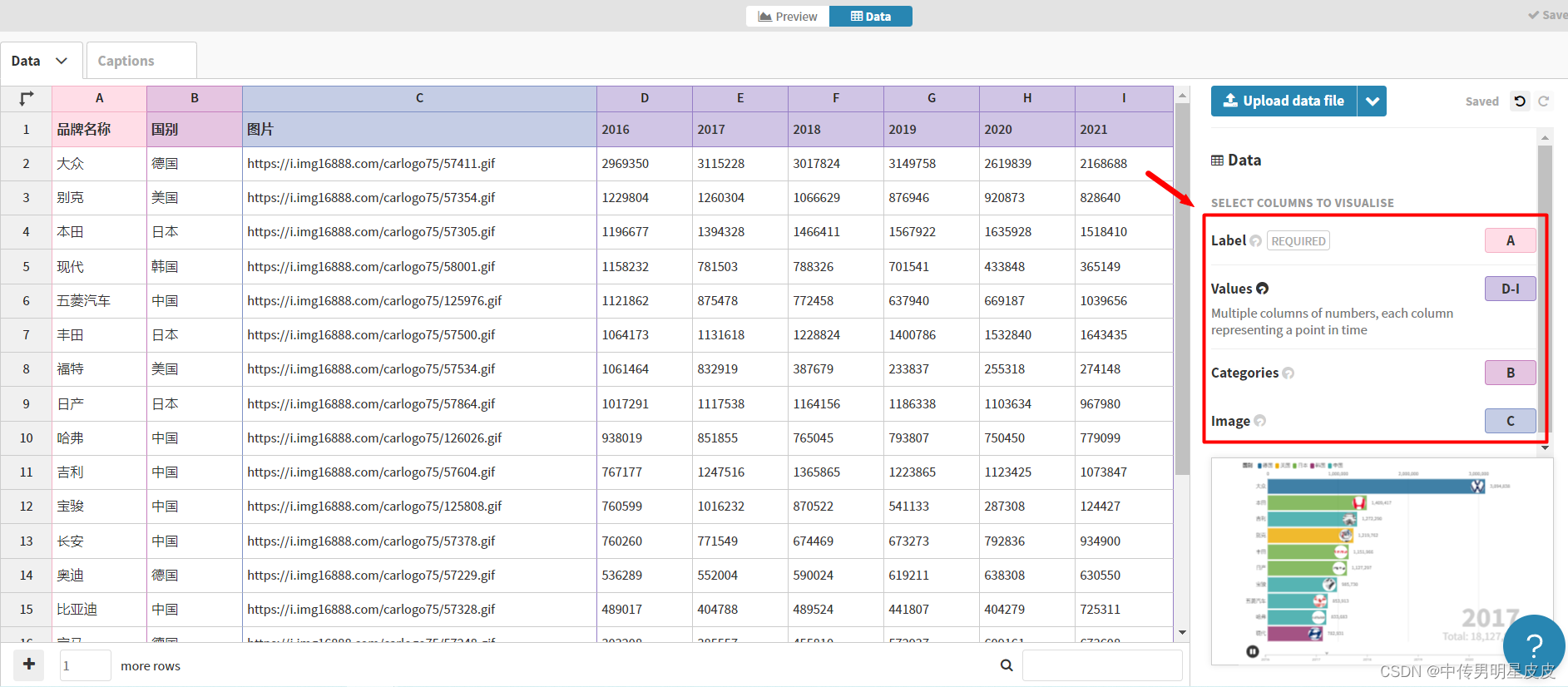Viewport: 1568px width, 687px height.
Task: Click the undo icon
Action: (1520, 101)
